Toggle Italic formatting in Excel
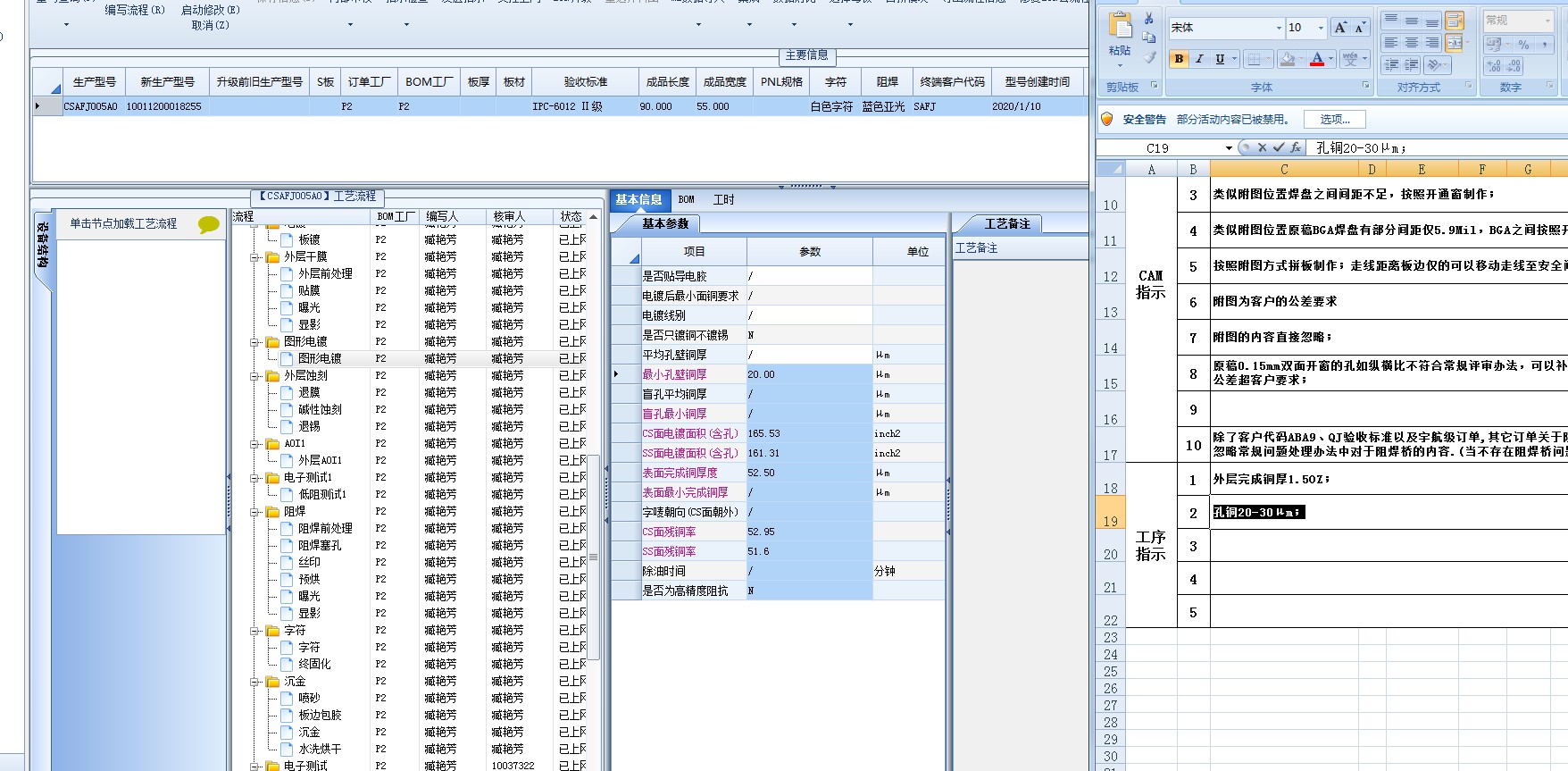Viewport: 1568px width, 771px height. [x=1199, y=59]
